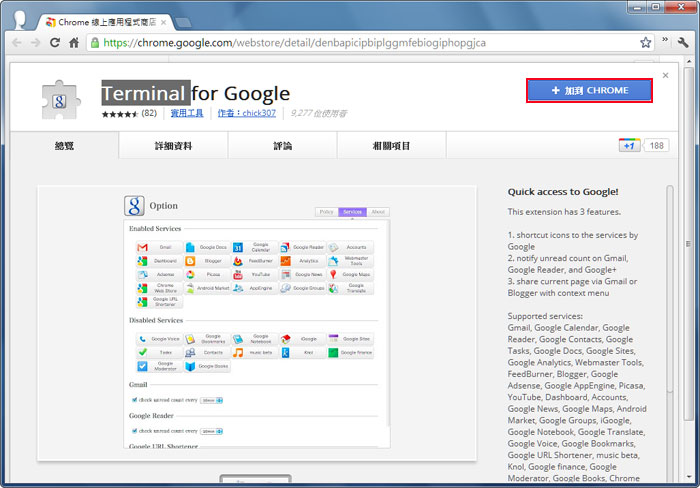Open the 實用工具 category link
This screenshot has height=488, width=700.
[187, 113]
